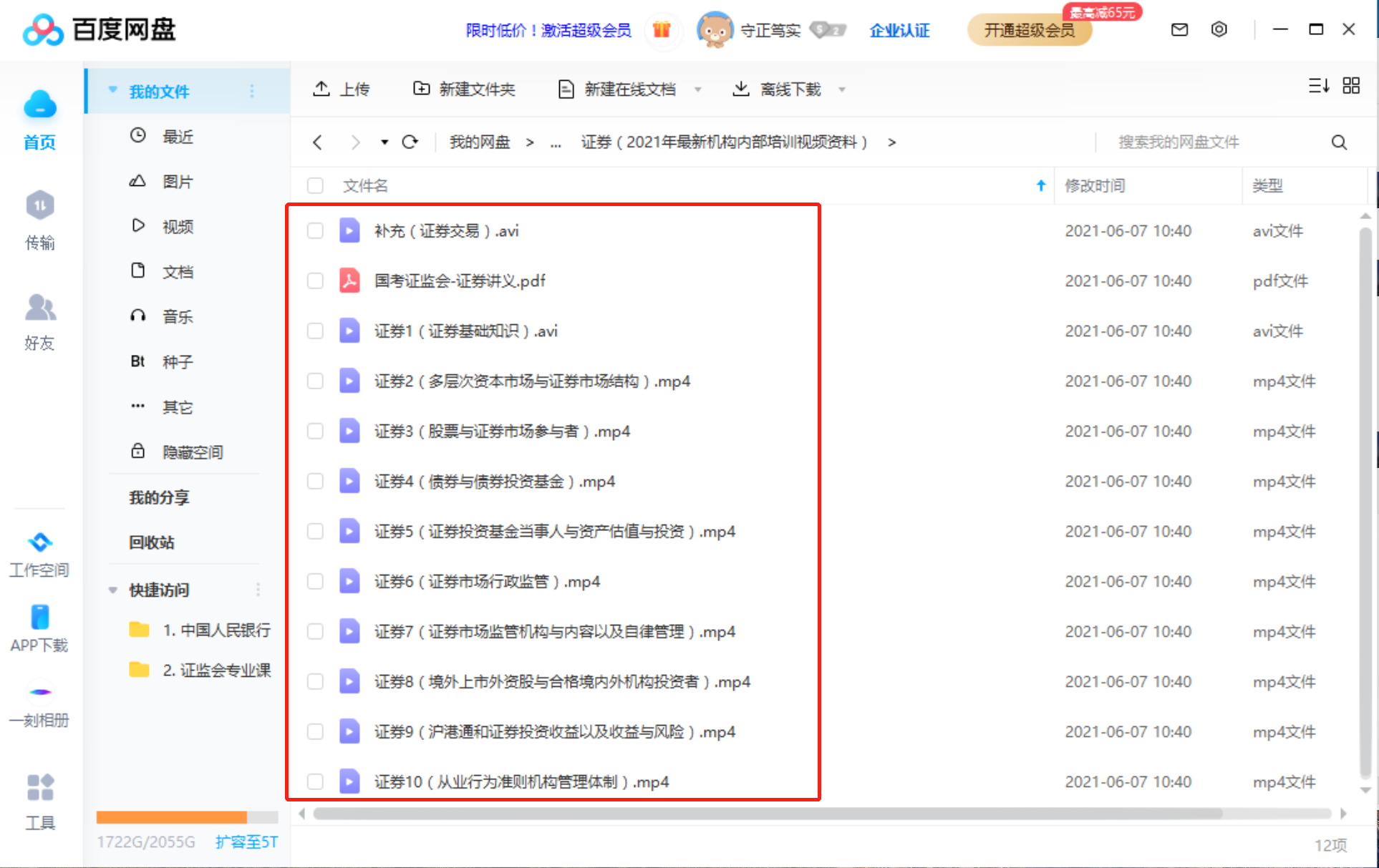The width and height of the screenshot is (1379, 868).
Task: Collapse the 我的文件 tree arrow
Action: [112, 90]
